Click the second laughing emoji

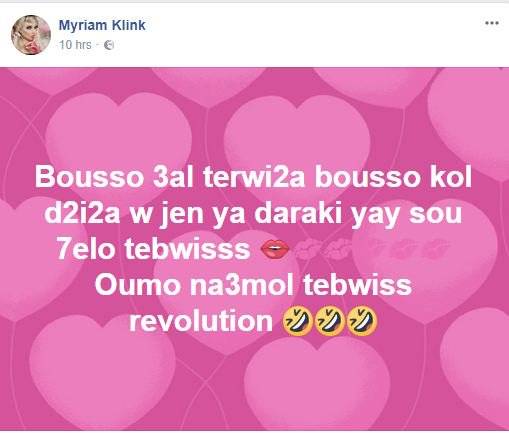[329, 321]
